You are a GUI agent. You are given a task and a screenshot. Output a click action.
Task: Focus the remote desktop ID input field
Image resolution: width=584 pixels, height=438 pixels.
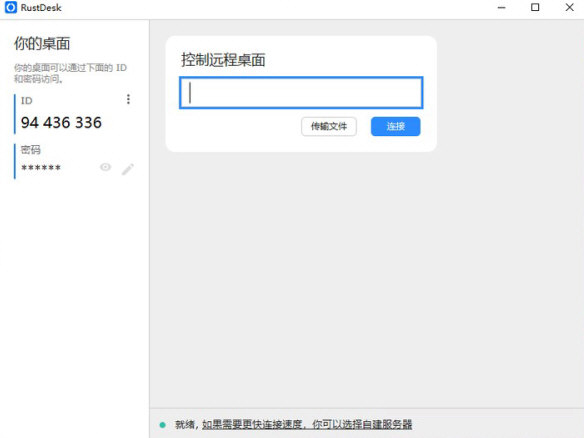(x=301, y=93)
